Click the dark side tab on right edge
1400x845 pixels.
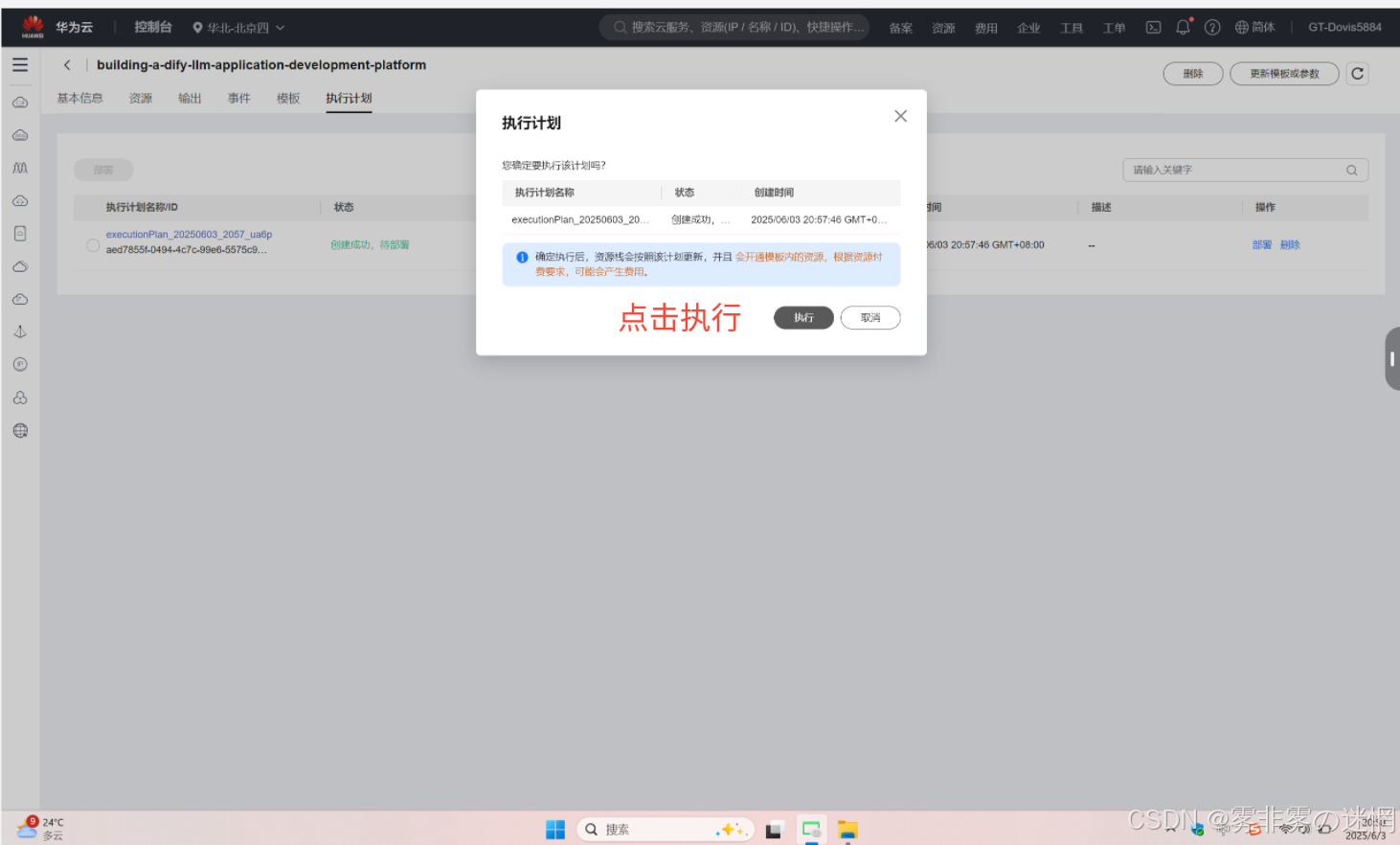pos(1392,358)
